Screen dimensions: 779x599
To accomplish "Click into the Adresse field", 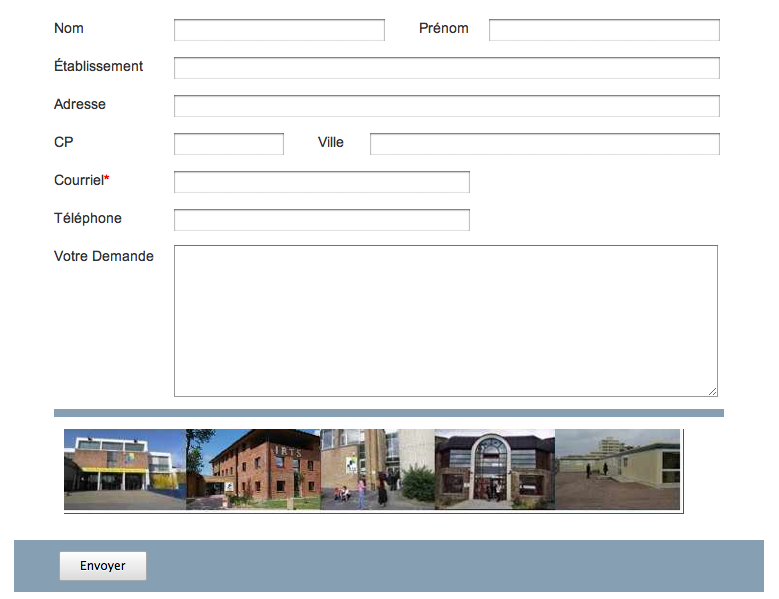I will click(447, 106).
